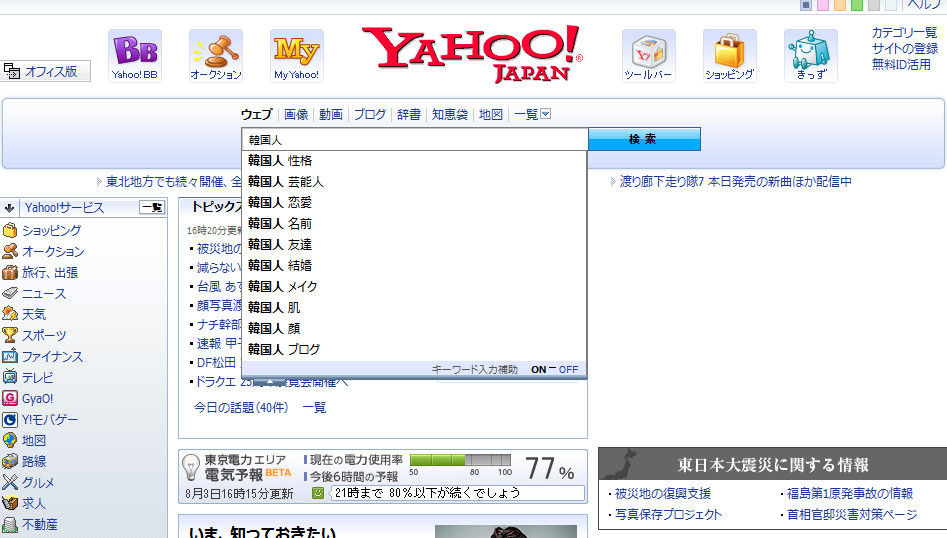Click the ファイナンス chart icon
Screen dimensions: 947x538
pos(10,356)
